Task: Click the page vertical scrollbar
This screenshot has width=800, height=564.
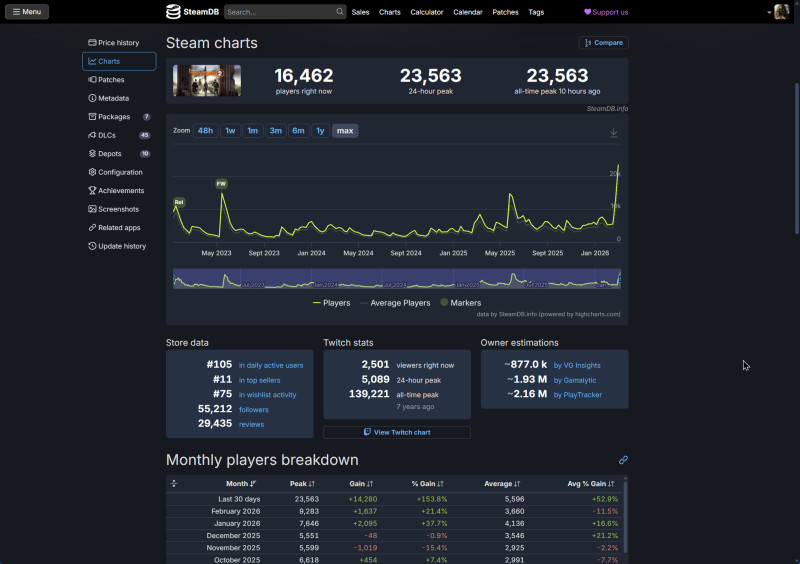Action: pyautogui.click(x=797, y=158)
